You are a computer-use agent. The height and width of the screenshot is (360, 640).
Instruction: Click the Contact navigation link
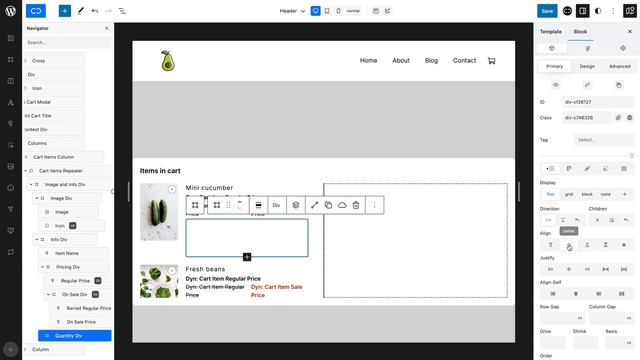coord(464,60)
